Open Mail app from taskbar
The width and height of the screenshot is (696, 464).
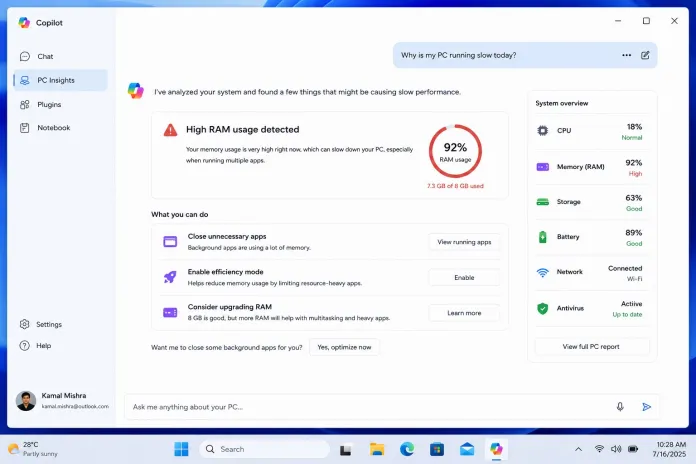pyautogui.click(x=467, y=449)
